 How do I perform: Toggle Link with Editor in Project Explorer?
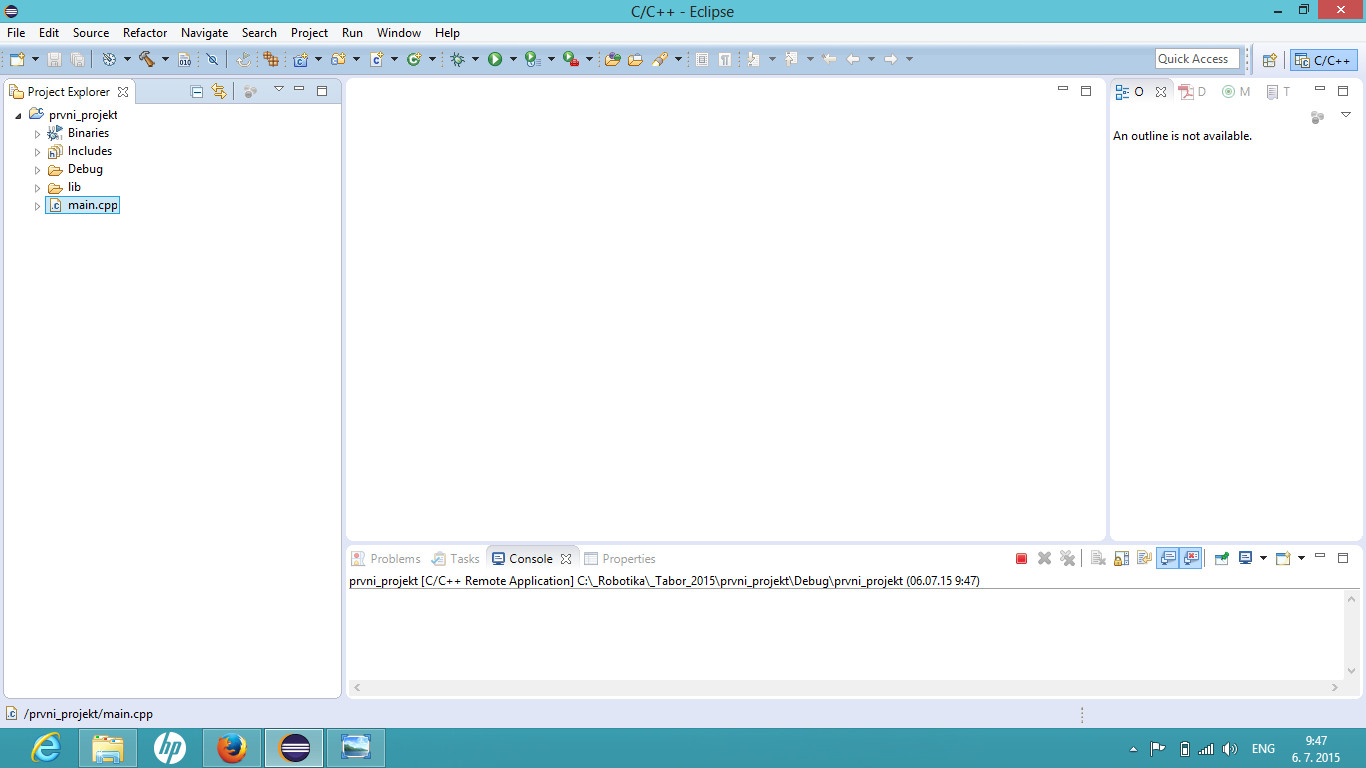[x=219, y=91]
